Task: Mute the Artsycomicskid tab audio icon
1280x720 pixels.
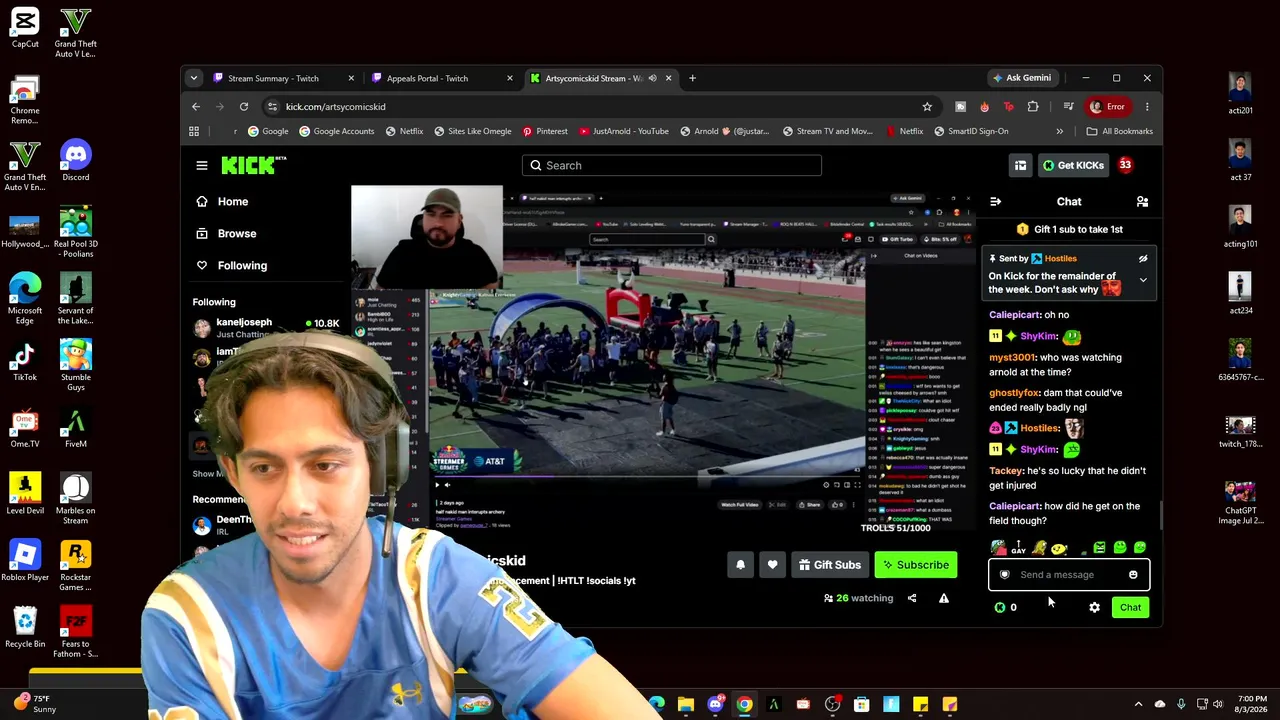Action: [x=652, y=78]
